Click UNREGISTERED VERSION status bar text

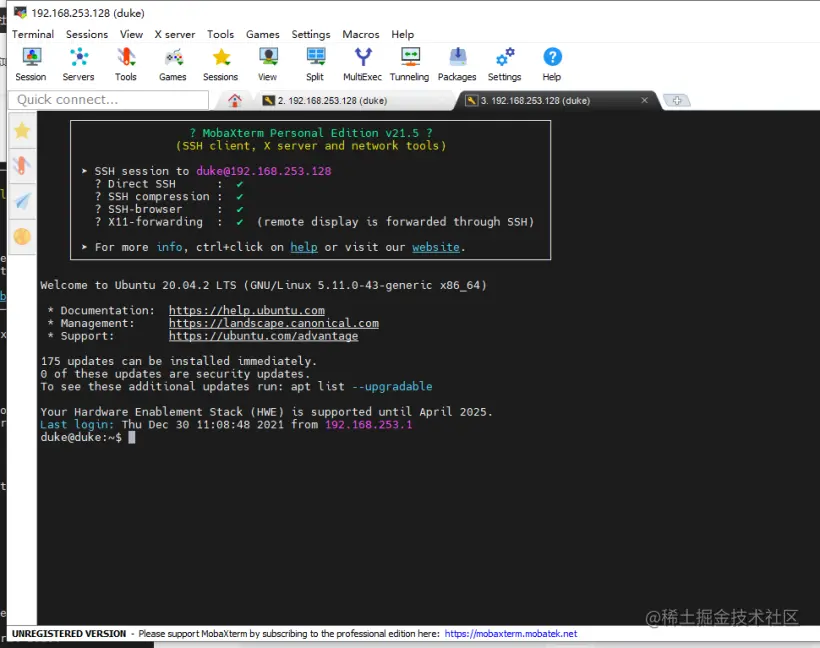pos(69,633)
